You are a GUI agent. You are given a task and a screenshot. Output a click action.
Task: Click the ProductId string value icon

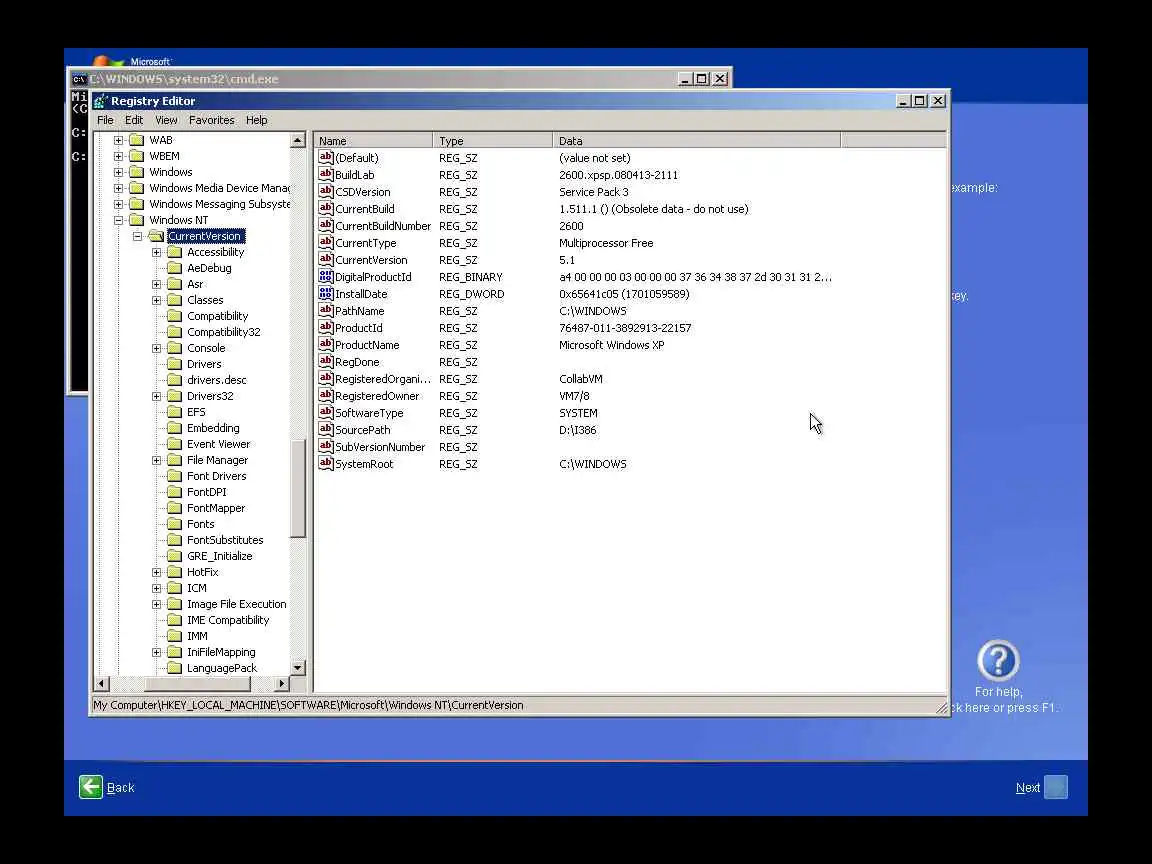(x=325, y=327)
